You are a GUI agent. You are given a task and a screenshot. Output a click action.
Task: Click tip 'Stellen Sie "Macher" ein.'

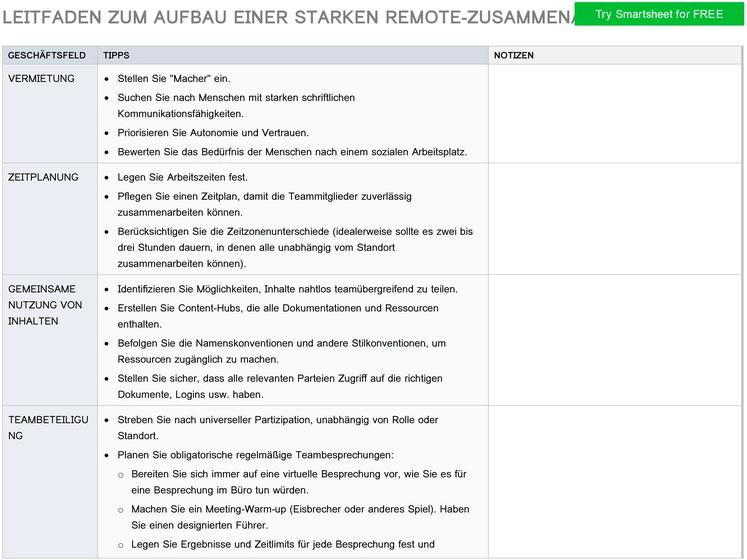tap(174, 79)
